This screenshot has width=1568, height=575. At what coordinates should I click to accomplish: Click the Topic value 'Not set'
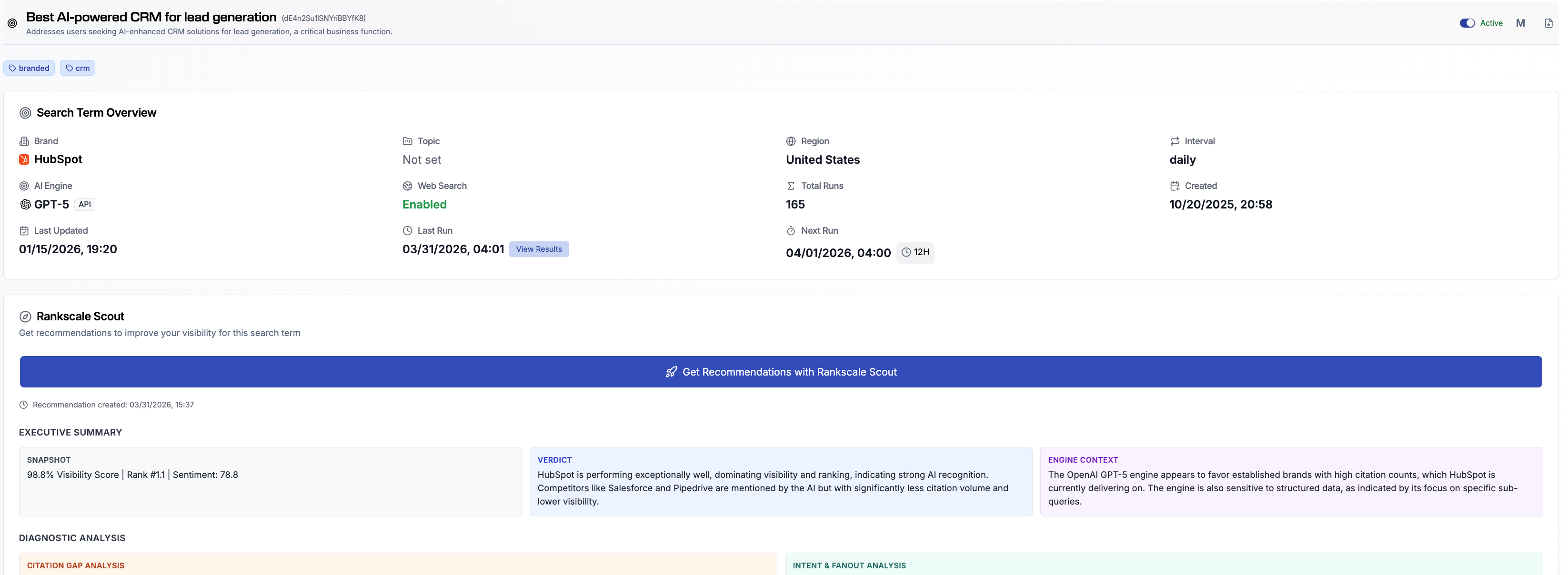(422, 160)
